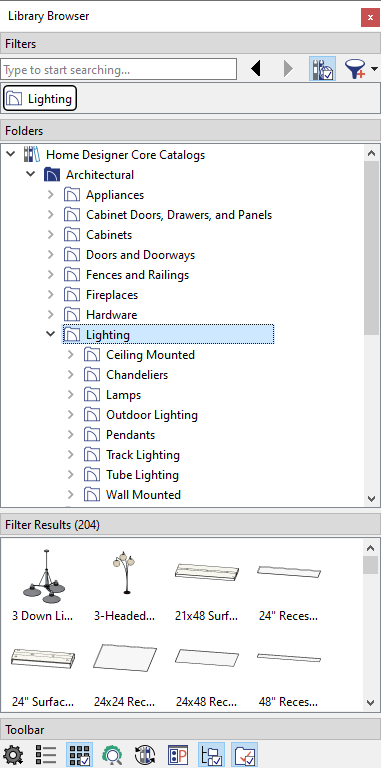Click the Pendants folder icon

92,435
